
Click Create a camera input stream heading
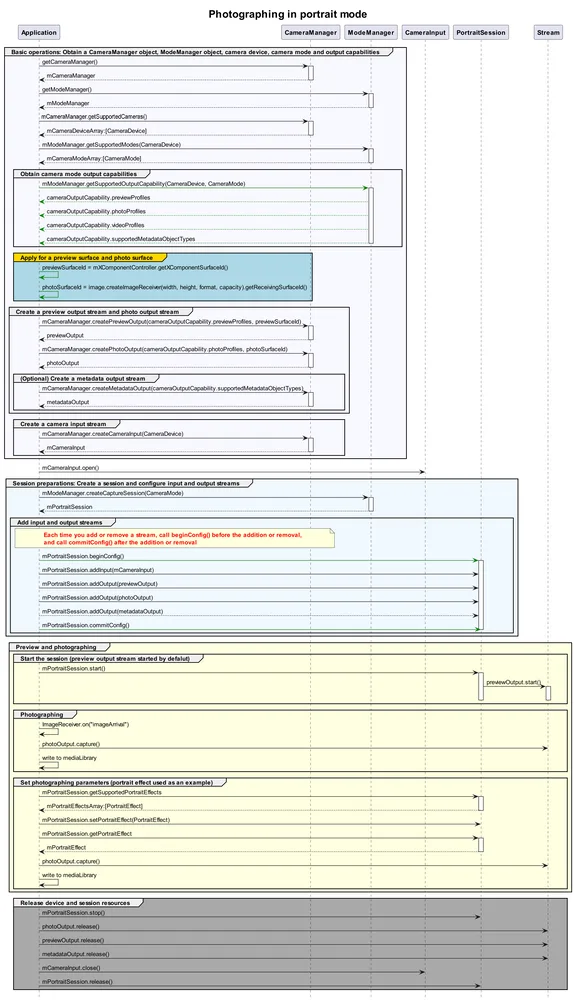tap(63, 424)
